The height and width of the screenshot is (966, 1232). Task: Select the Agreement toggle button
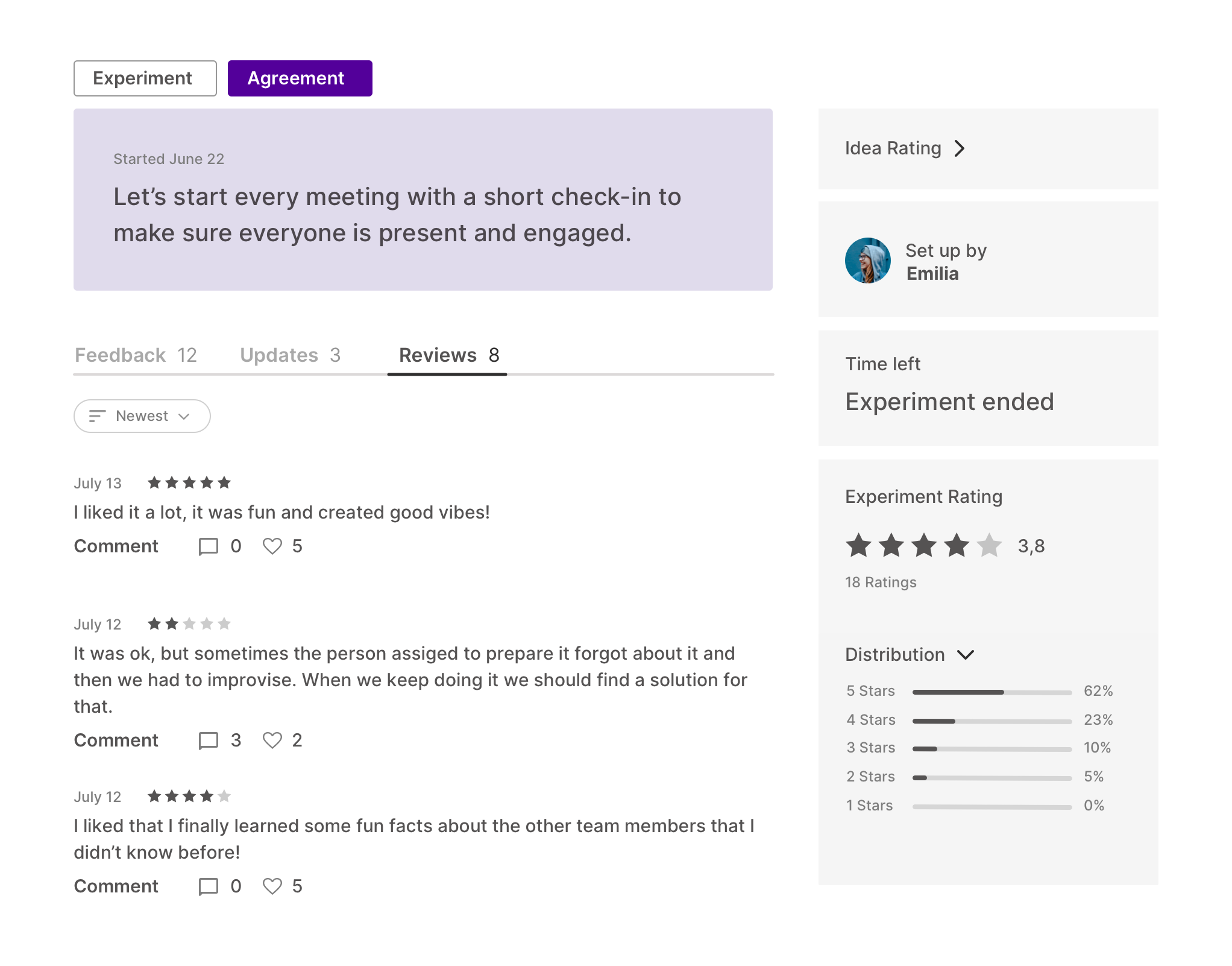(300, 78)
